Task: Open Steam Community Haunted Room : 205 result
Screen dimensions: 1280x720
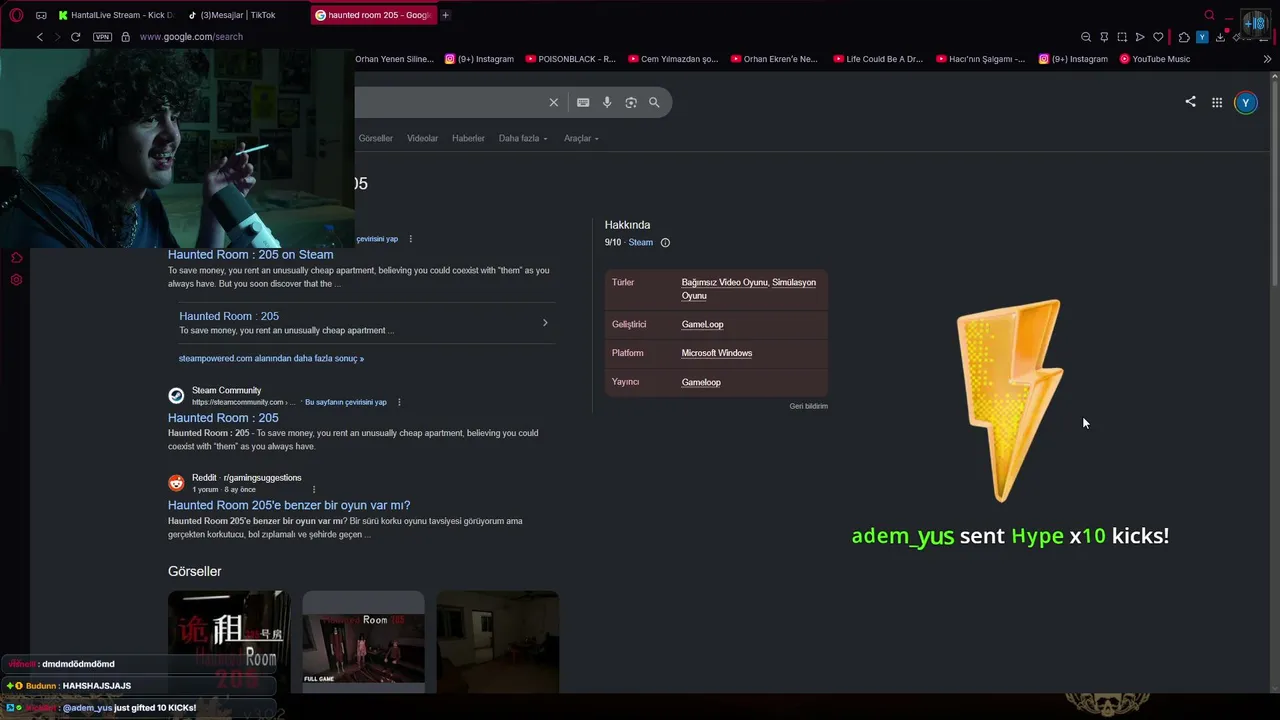Action: point(223,418)
